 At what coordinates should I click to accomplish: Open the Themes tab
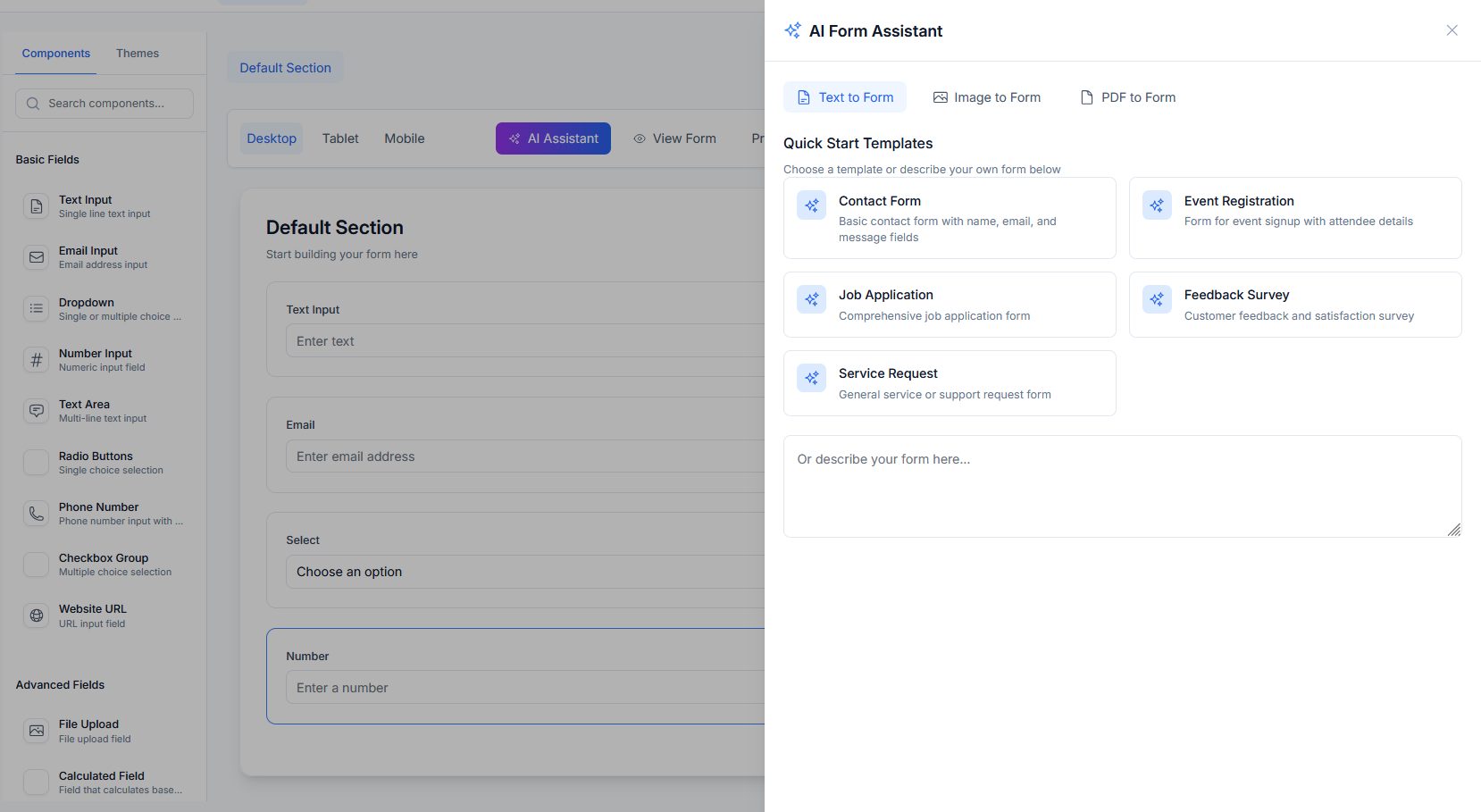tap(138, 54)
